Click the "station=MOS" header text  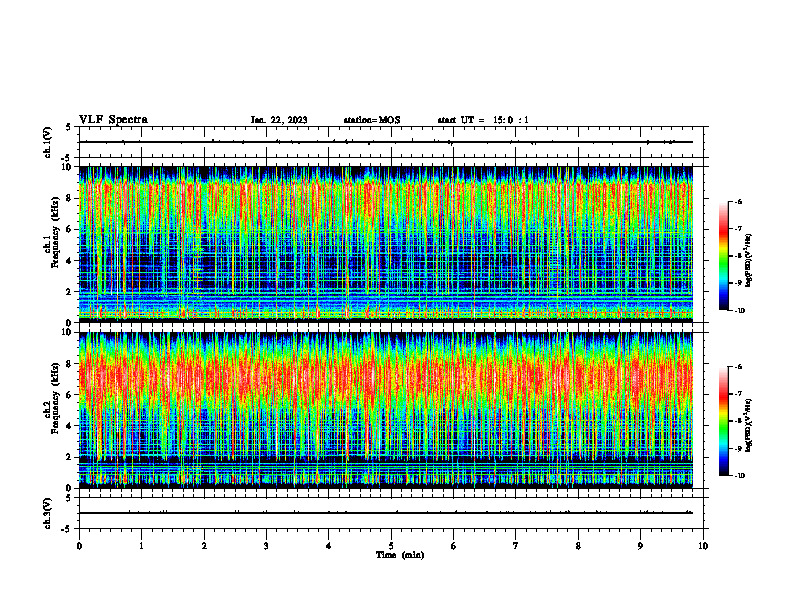[x=372, y=120]
